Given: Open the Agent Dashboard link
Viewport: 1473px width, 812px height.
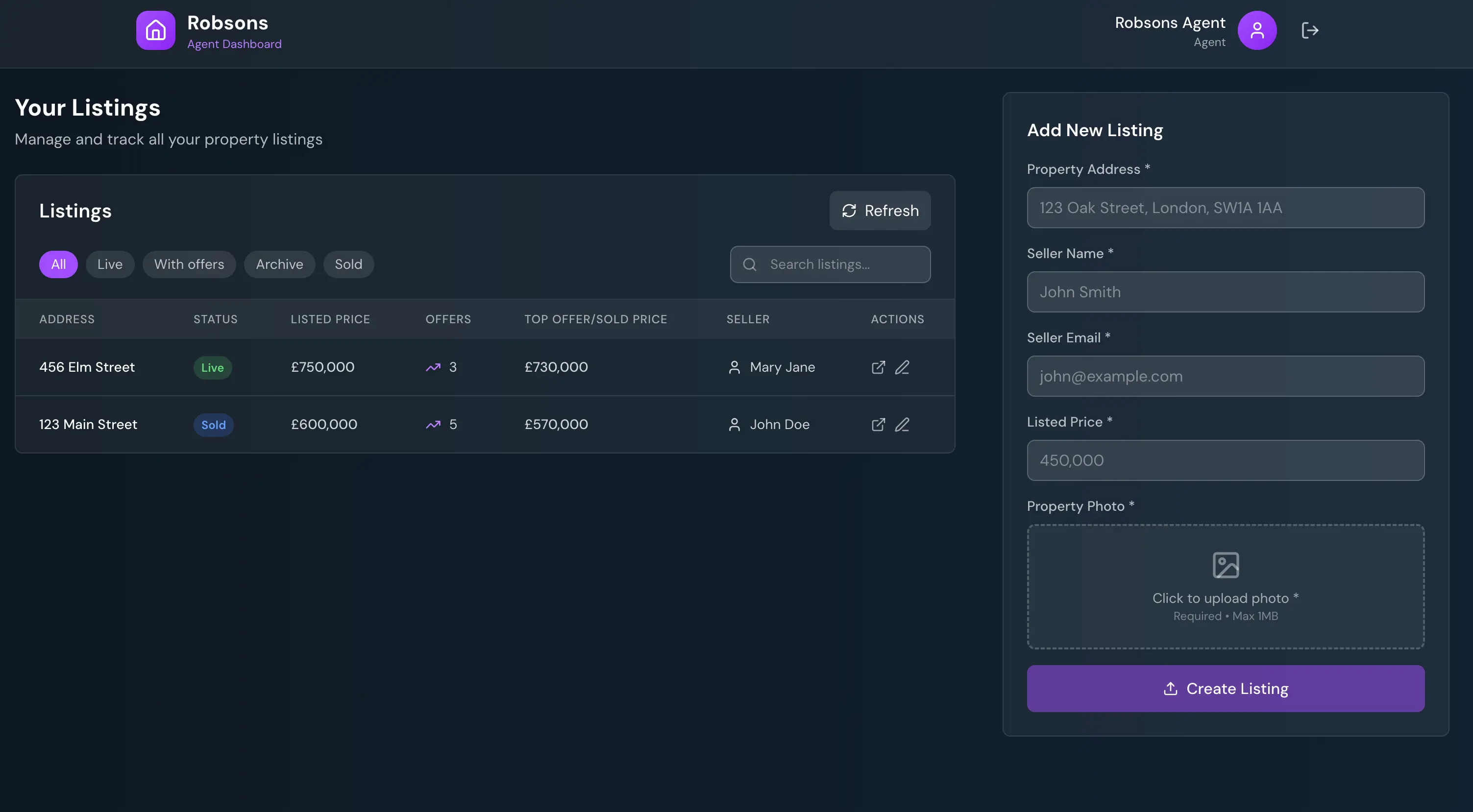Looking at the screenshot, I should coord(234,44).
